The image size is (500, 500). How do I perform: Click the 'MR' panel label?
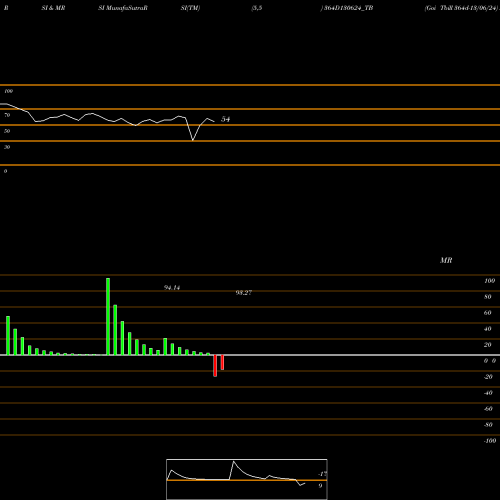click(446, 260)
